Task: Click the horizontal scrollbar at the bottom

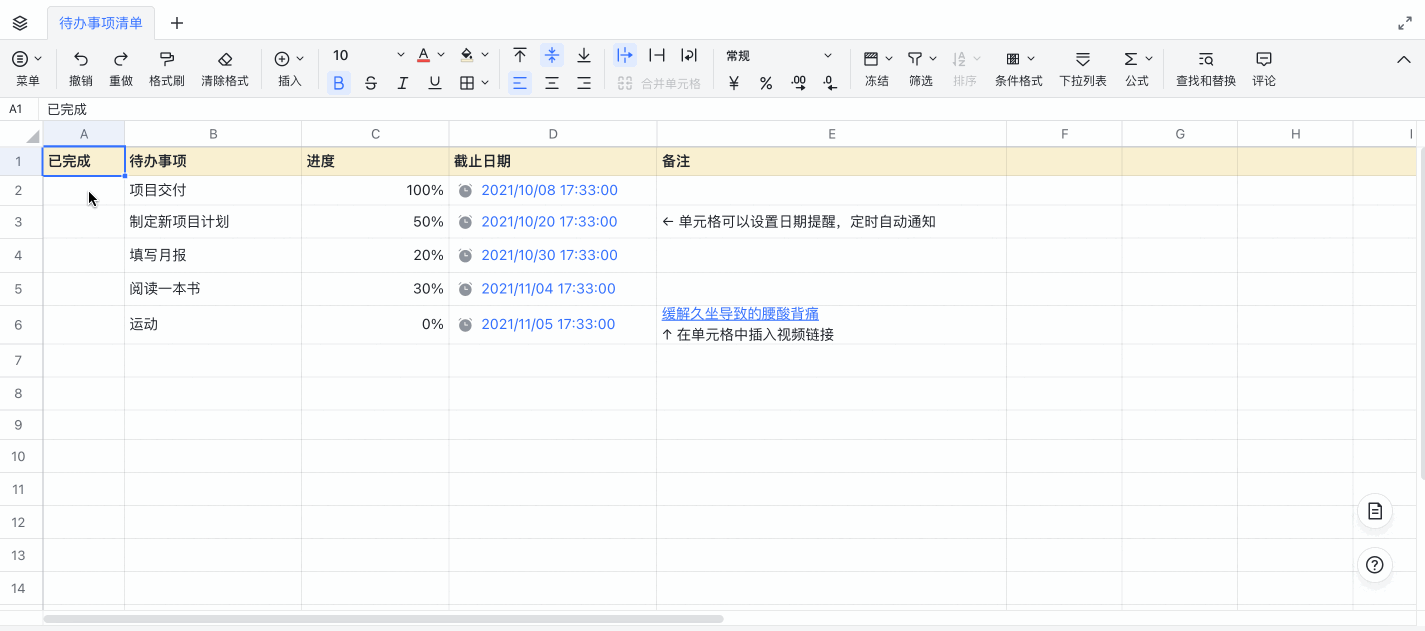Action: 383,619
